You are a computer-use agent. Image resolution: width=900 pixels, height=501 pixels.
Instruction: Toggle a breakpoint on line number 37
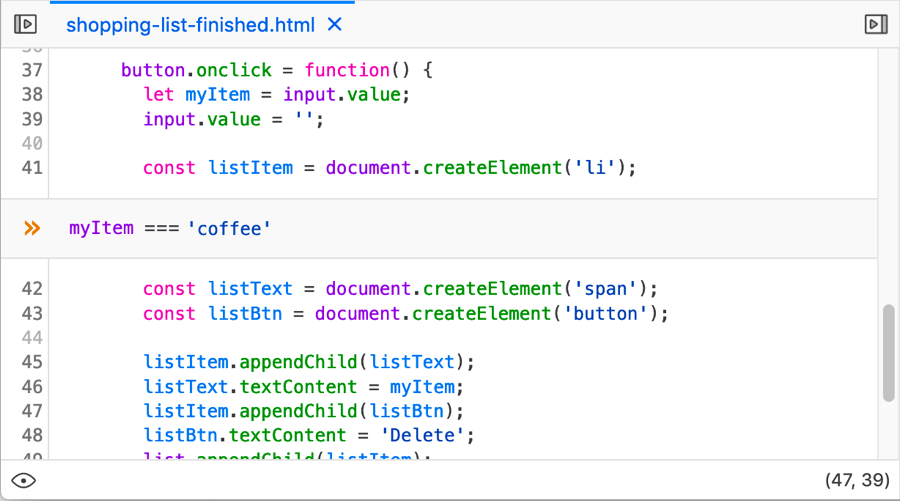32,70
